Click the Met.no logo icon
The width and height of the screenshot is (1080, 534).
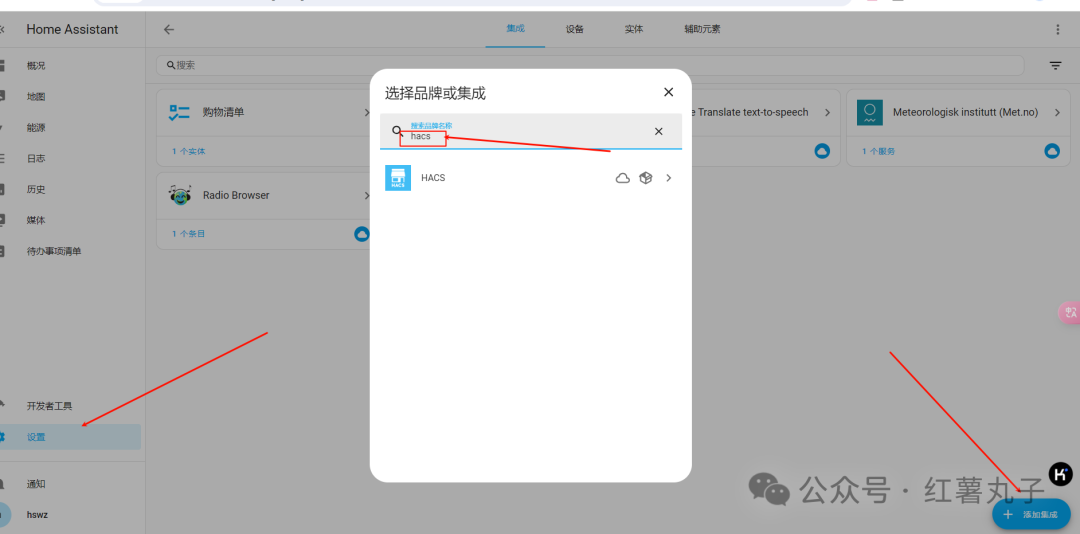870,112
